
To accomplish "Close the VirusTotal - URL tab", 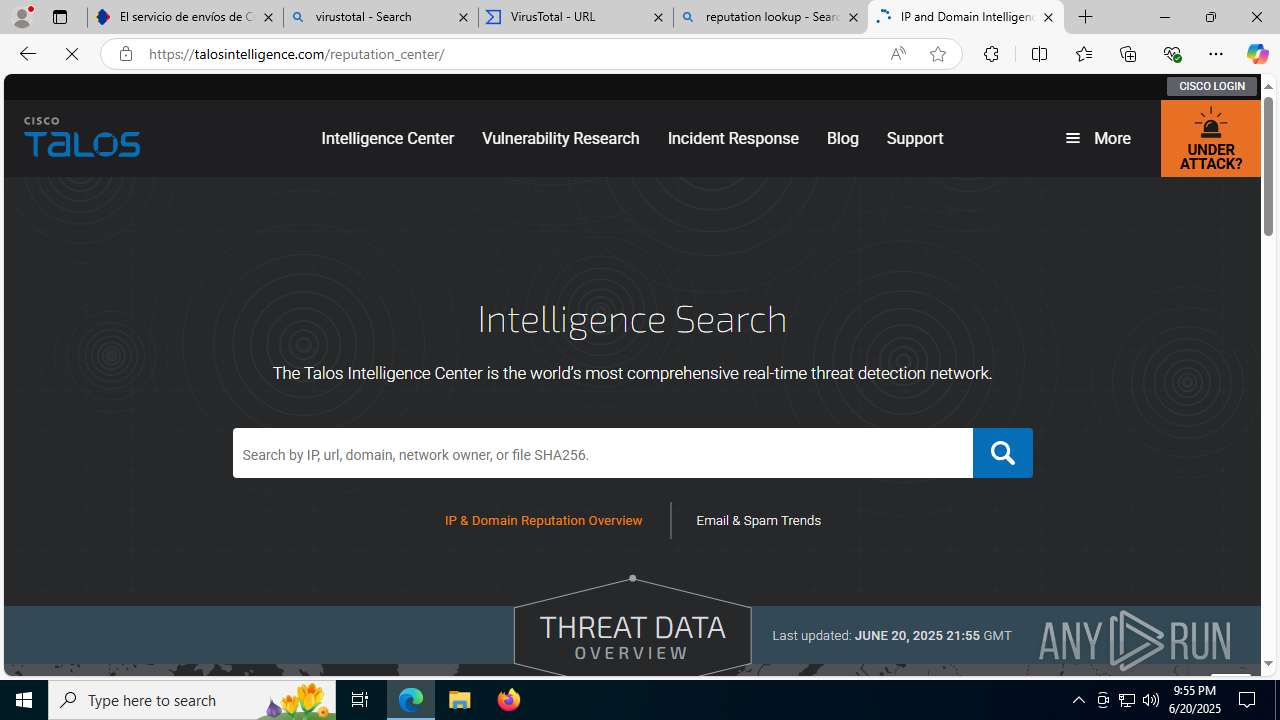I will (658, 17).
